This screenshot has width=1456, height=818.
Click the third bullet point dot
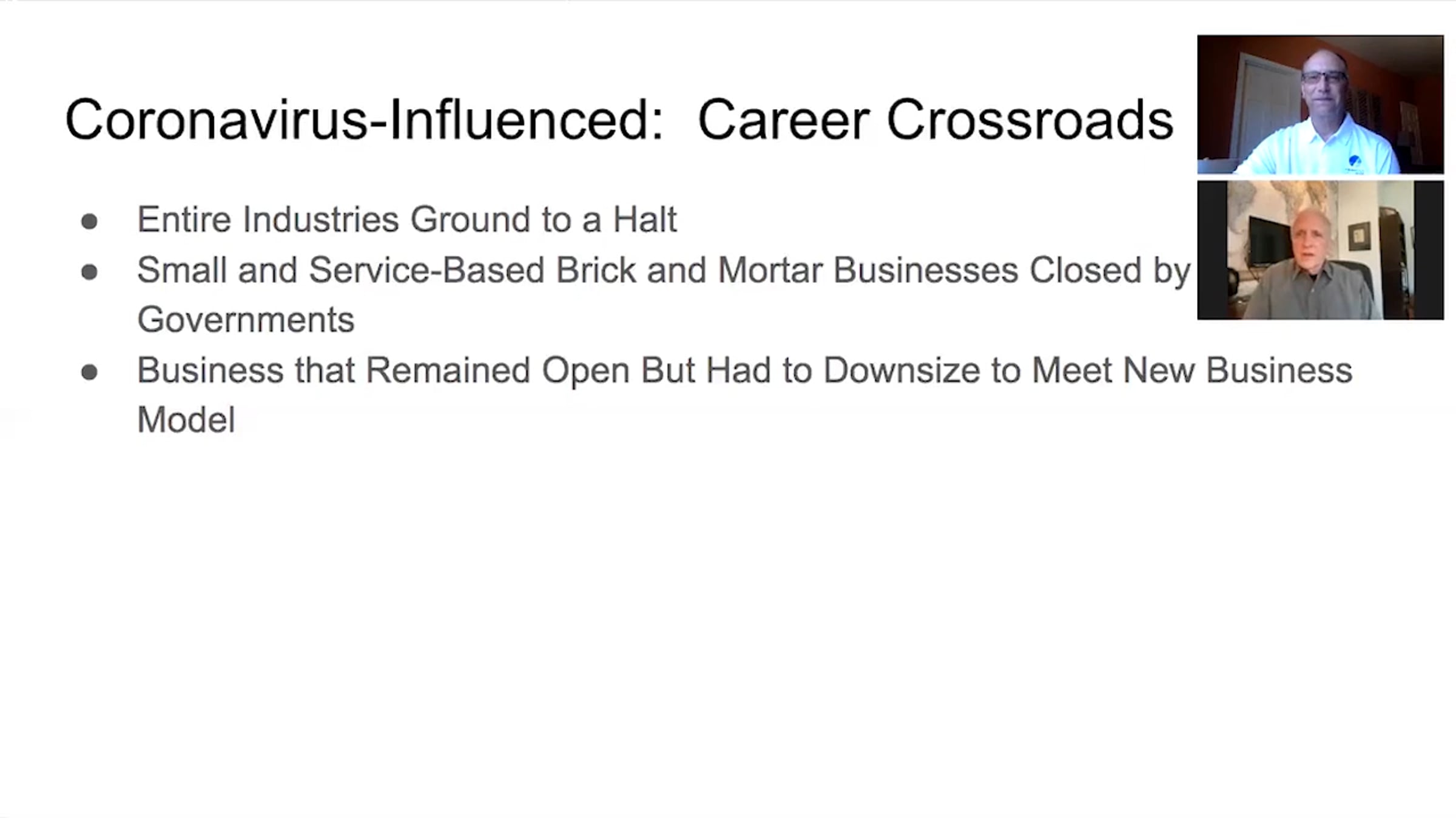[89, 371]
